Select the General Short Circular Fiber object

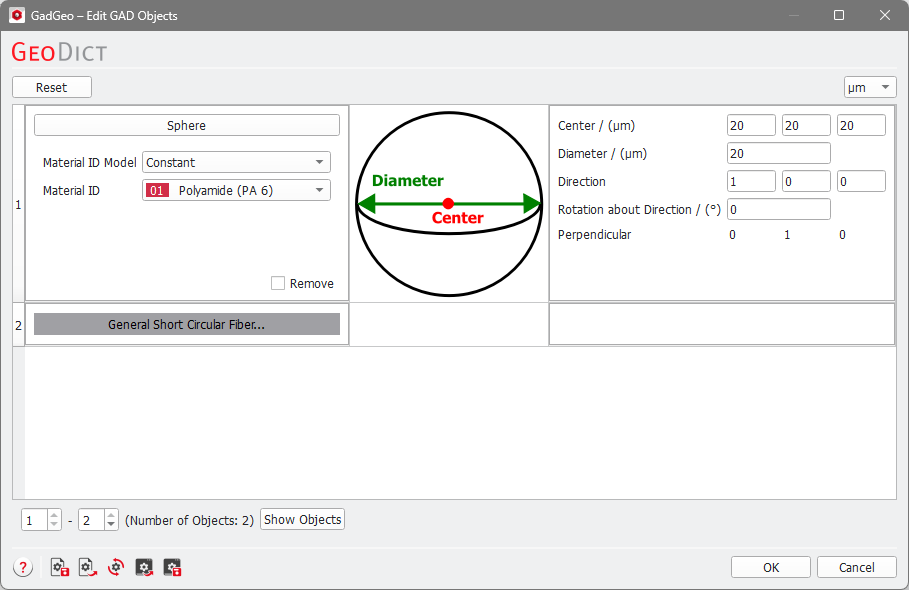[x=187, y=324]
